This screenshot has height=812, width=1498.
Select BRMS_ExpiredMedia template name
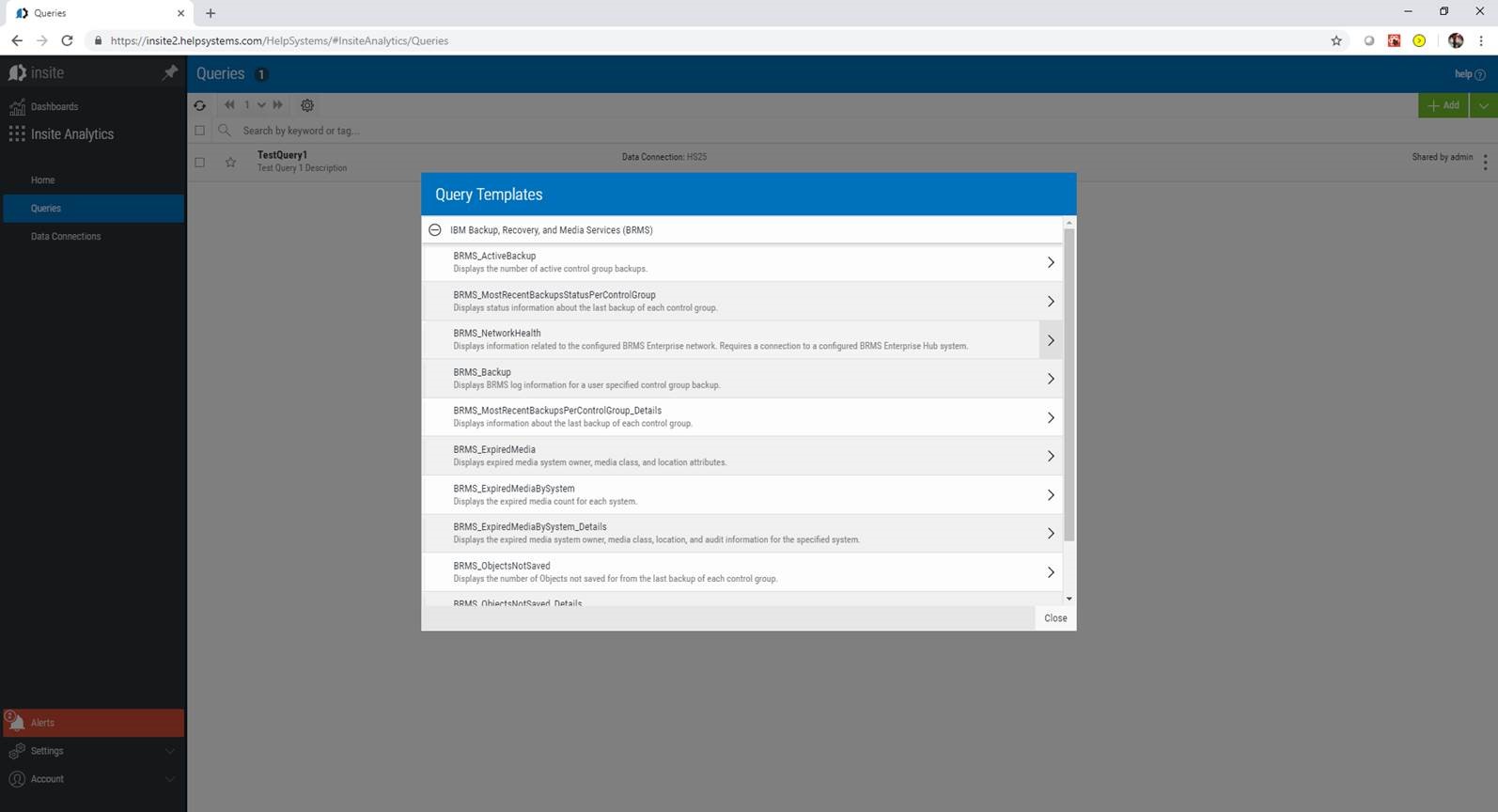click(x=494, y=449)
